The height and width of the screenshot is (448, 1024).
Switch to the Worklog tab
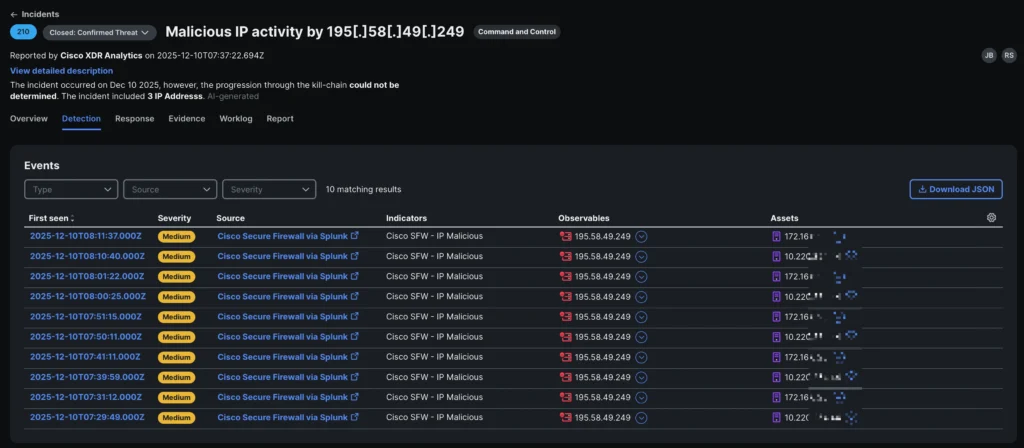coord(236,119)
